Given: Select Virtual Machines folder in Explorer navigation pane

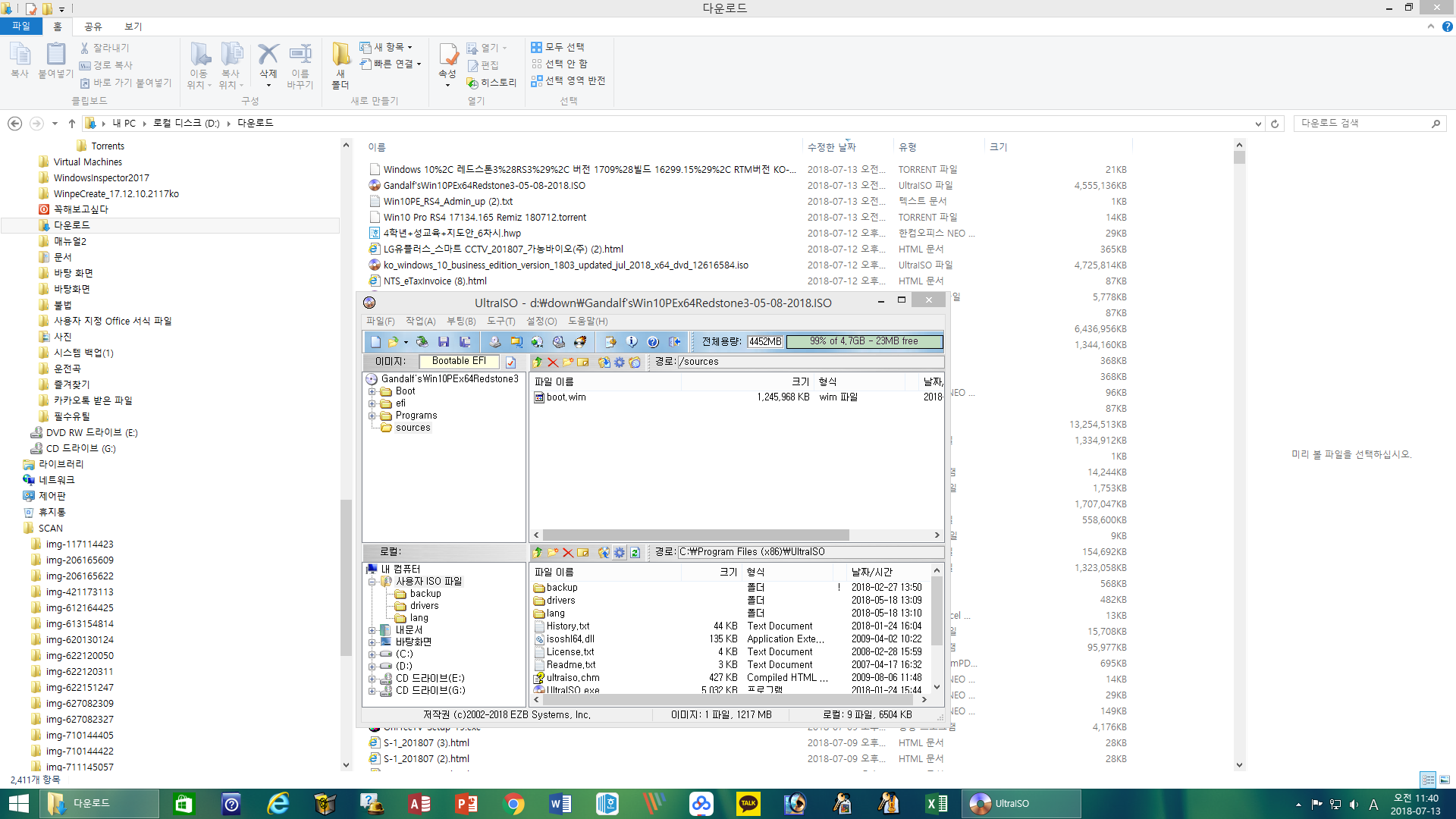Looking at the screenshot, I should (87, 162).
